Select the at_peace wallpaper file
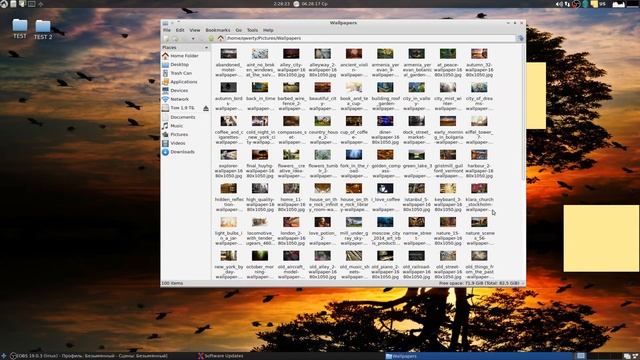Image resolution: width=640 pixels, height=360 pixels. coord(448,63)
